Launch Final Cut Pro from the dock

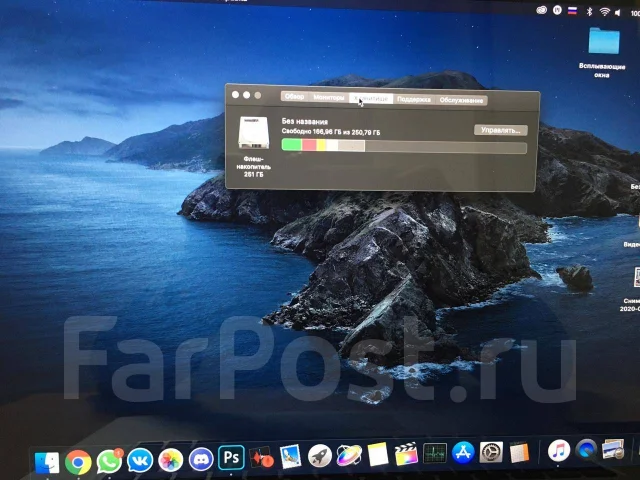click(406, 453)
